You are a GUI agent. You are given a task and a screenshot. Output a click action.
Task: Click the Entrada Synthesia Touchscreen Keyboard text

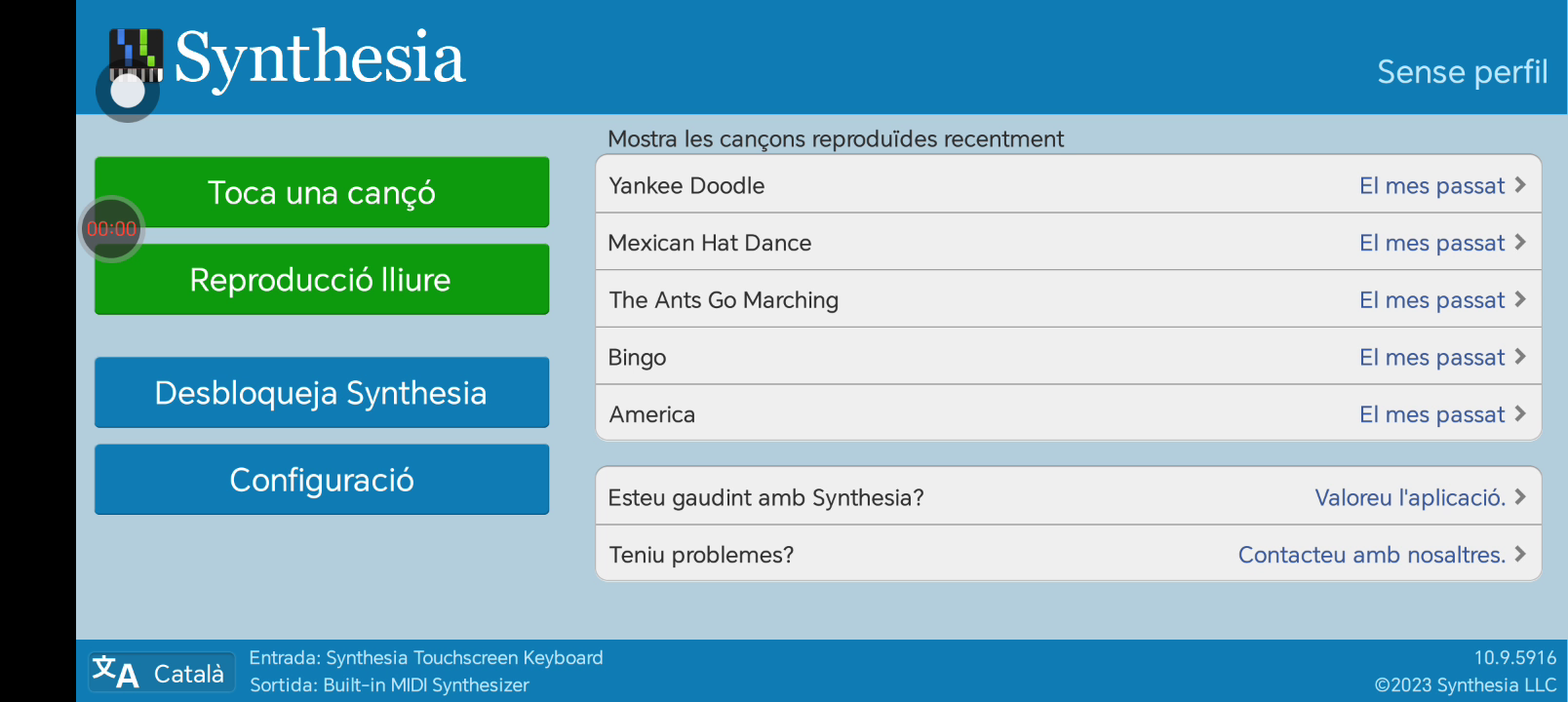[x=426, y=658]
